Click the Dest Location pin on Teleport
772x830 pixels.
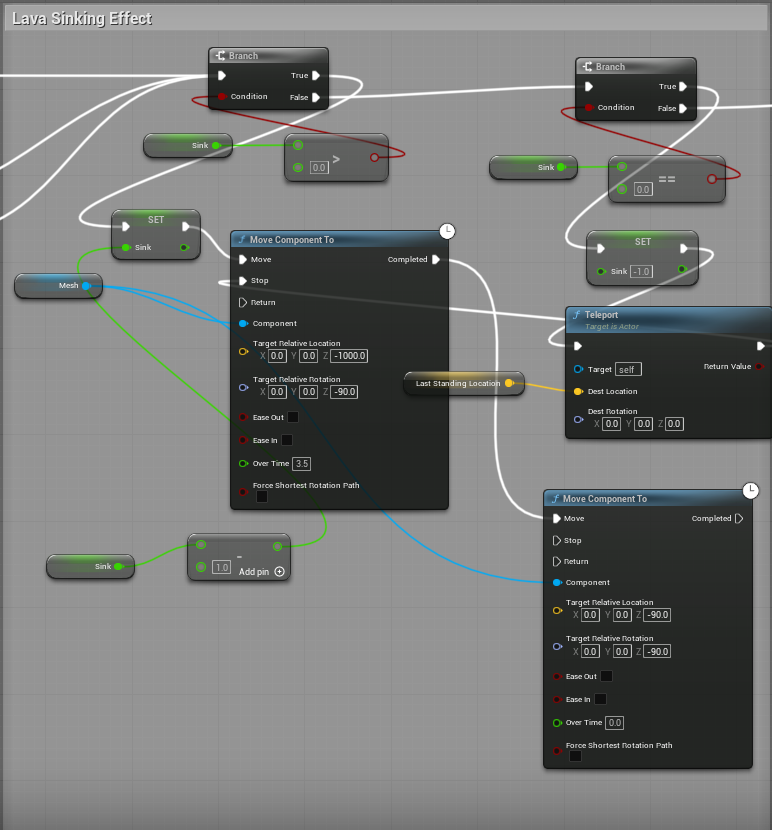(x=579, y=391)
